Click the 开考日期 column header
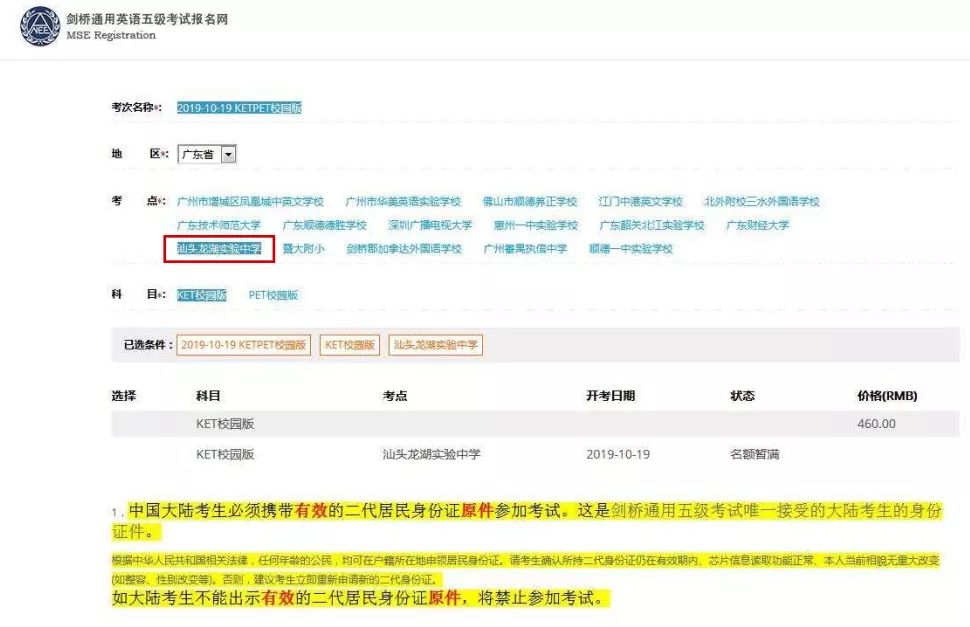Screen dimensions: 970x627 [x=611, y=396]
